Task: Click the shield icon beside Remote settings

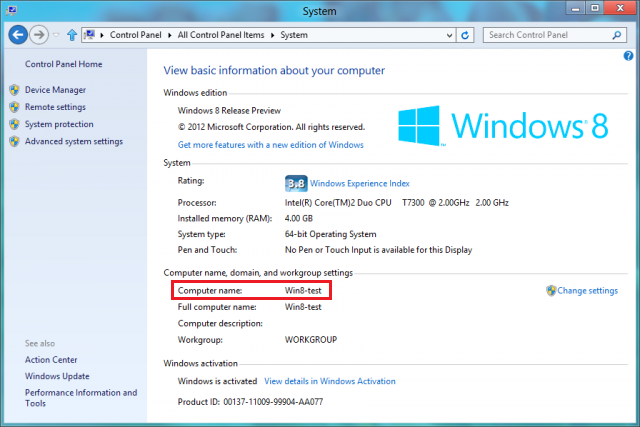Action: coord(14,107)
